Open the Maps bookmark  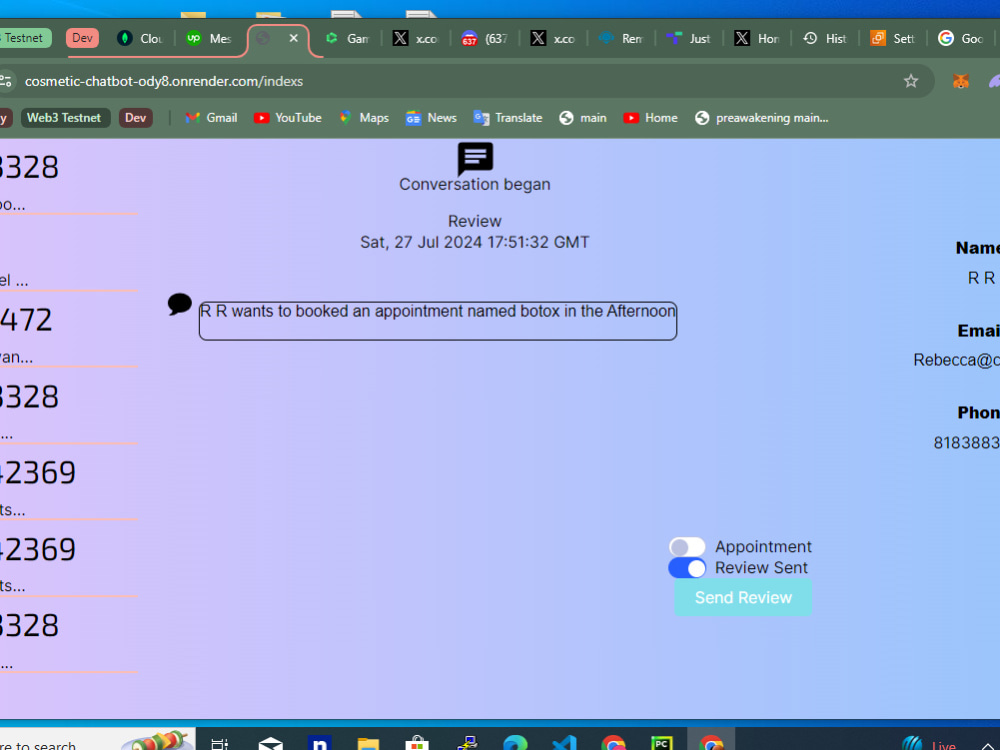(364, 117)
